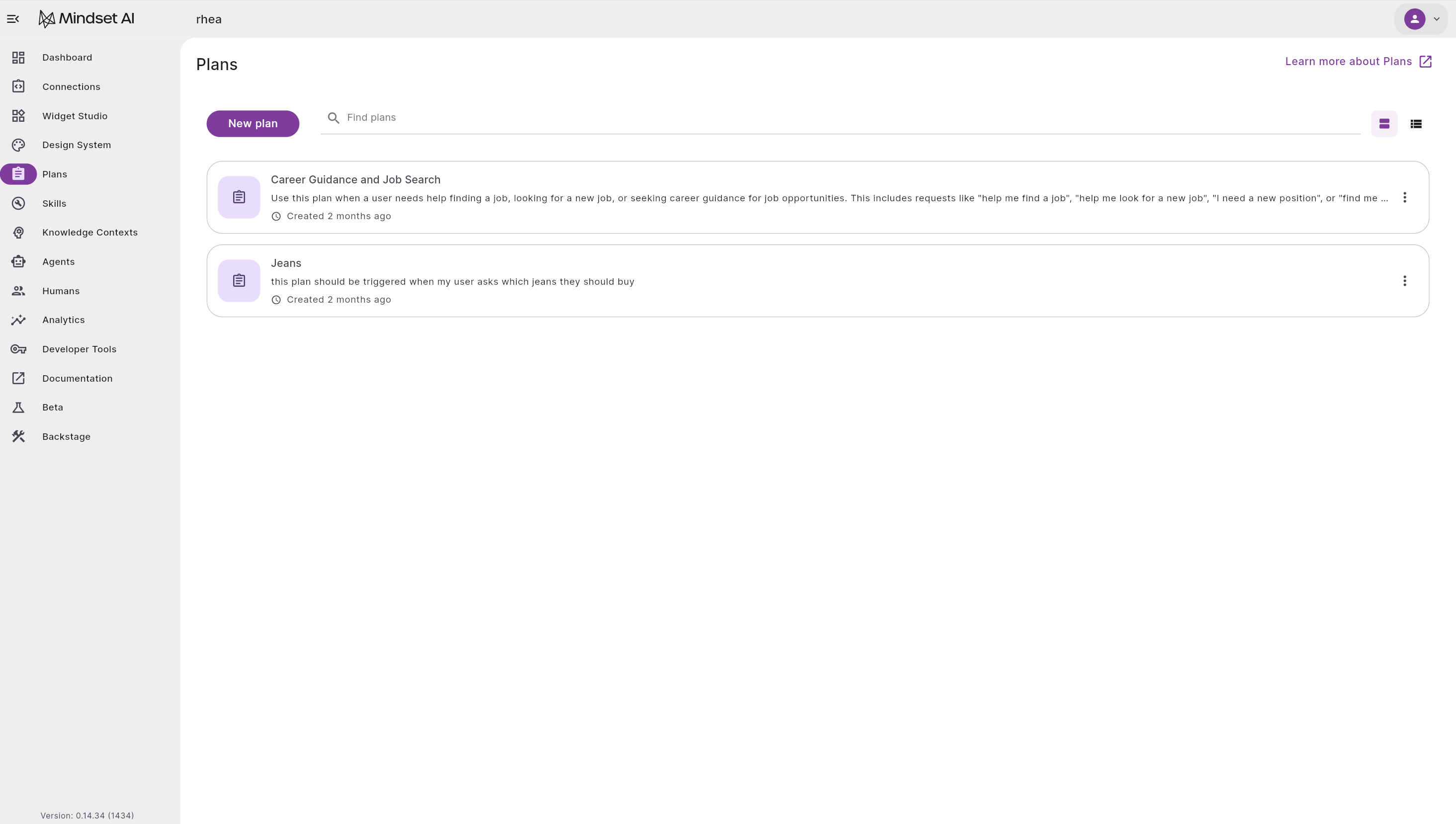Open the Dashboard icon in sidebar

(x=19, y=57)
